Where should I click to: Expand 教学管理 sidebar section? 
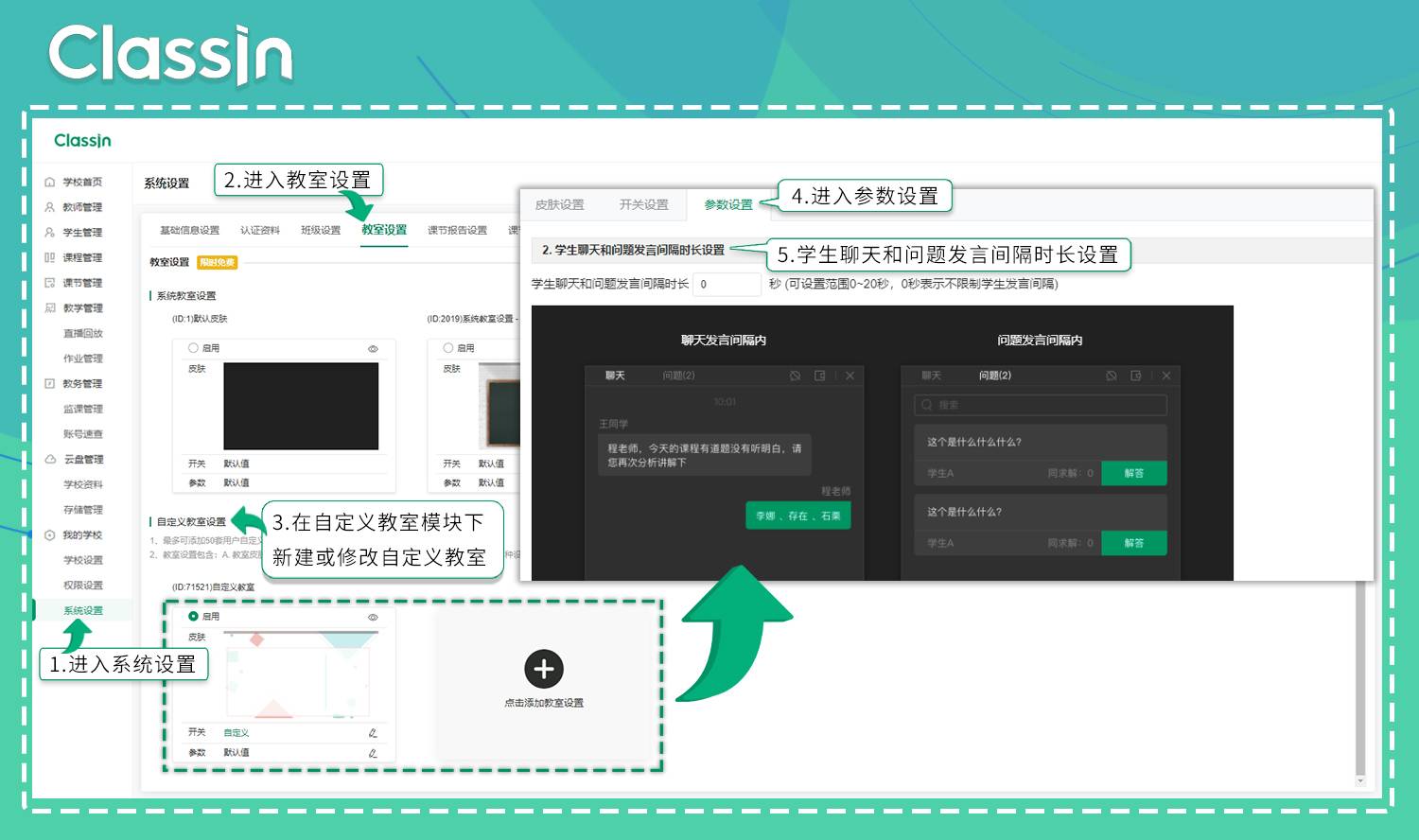coord(82,308)
